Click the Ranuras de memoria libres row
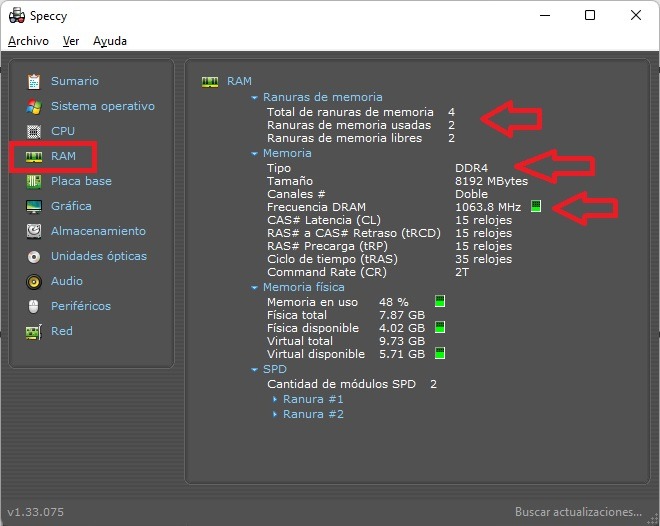 pos(361,138)
